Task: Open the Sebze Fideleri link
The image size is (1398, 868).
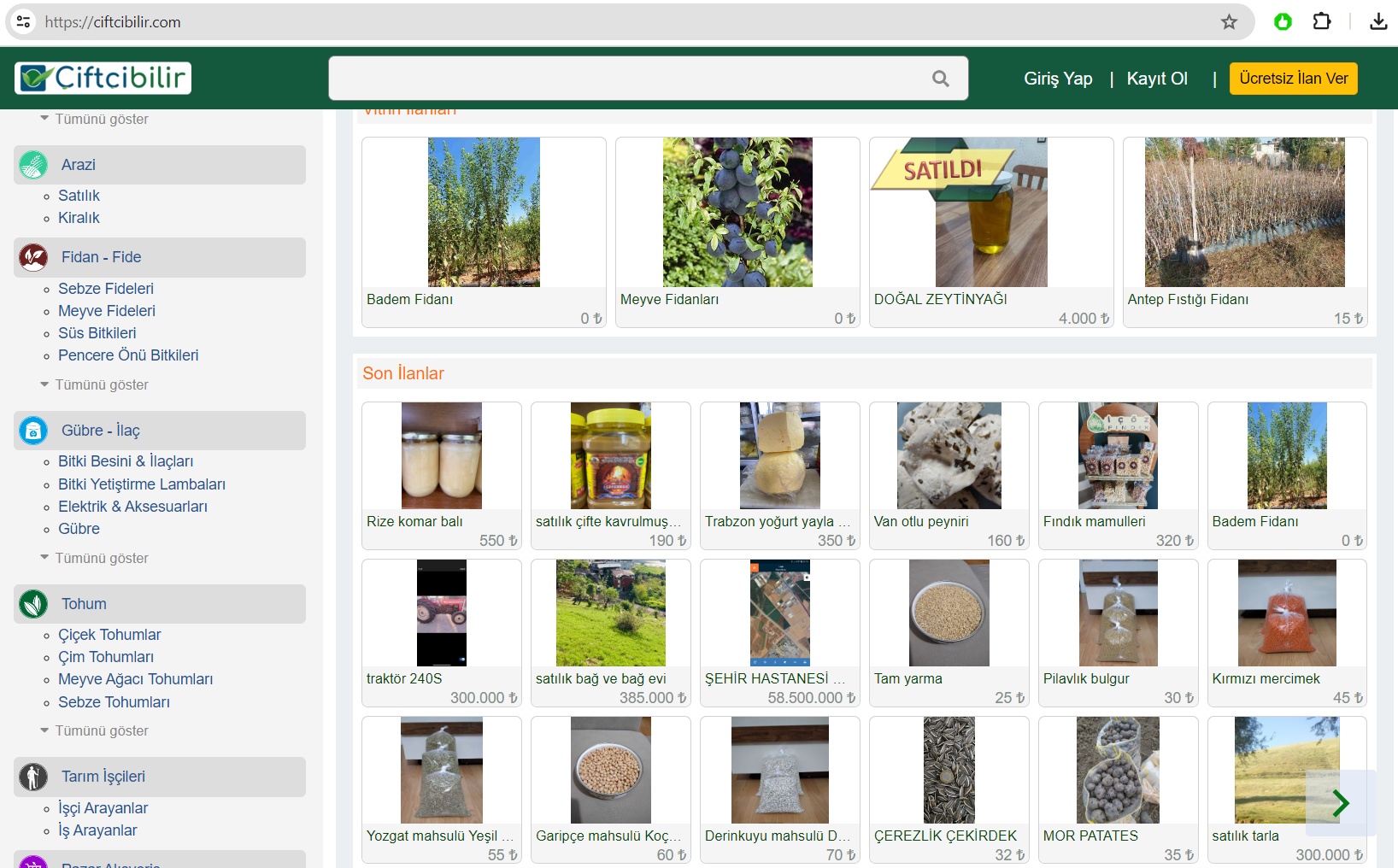Action: click(106, 289)
